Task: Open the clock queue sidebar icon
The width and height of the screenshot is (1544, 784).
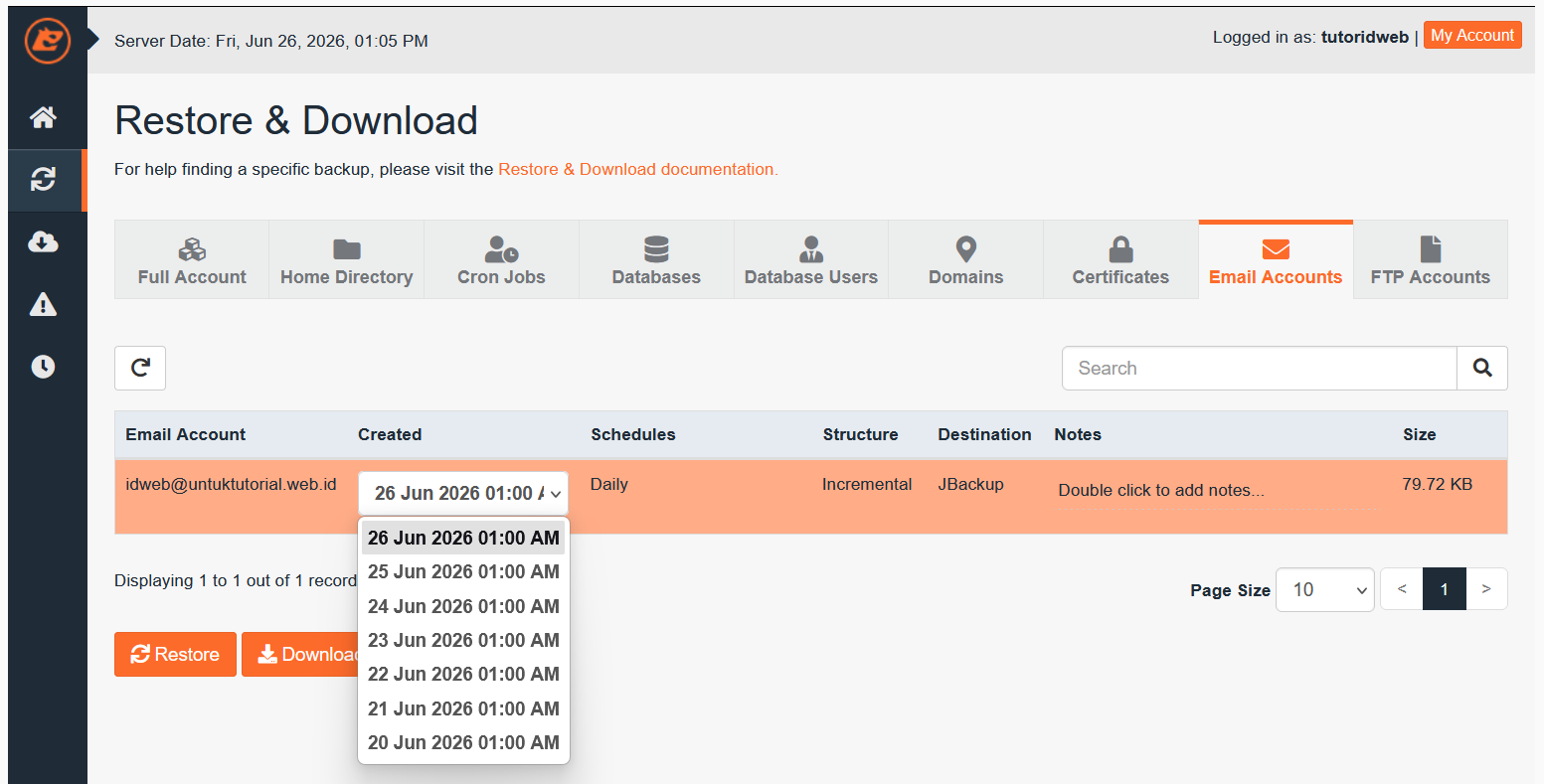Action: click(43, 367)
